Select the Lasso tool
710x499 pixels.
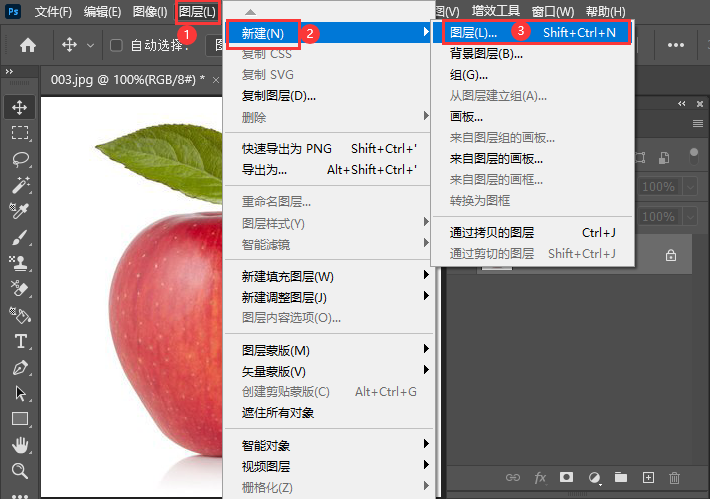[x=19, y=159]
